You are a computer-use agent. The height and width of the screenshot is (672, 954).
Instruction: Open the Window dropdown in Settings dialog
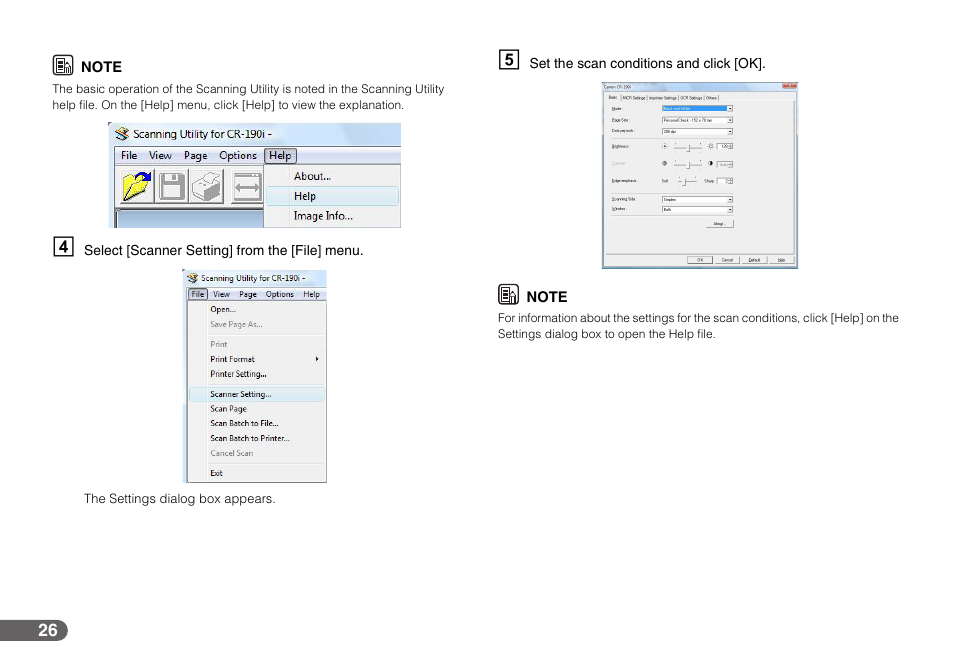tap(697, 210)
